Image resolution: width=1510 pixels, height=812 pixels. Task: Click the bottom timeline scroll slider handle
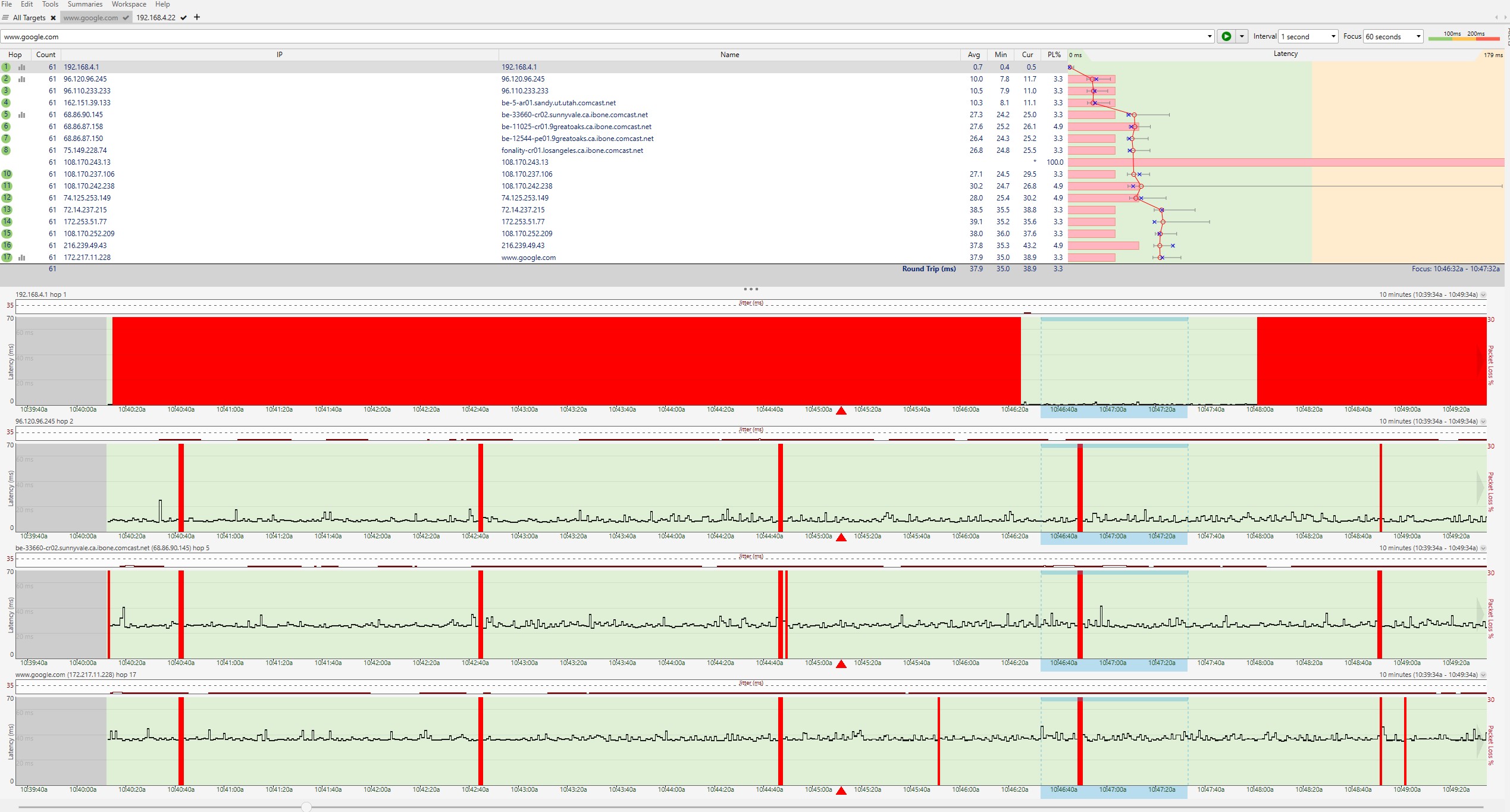click(x=306, y=807)
